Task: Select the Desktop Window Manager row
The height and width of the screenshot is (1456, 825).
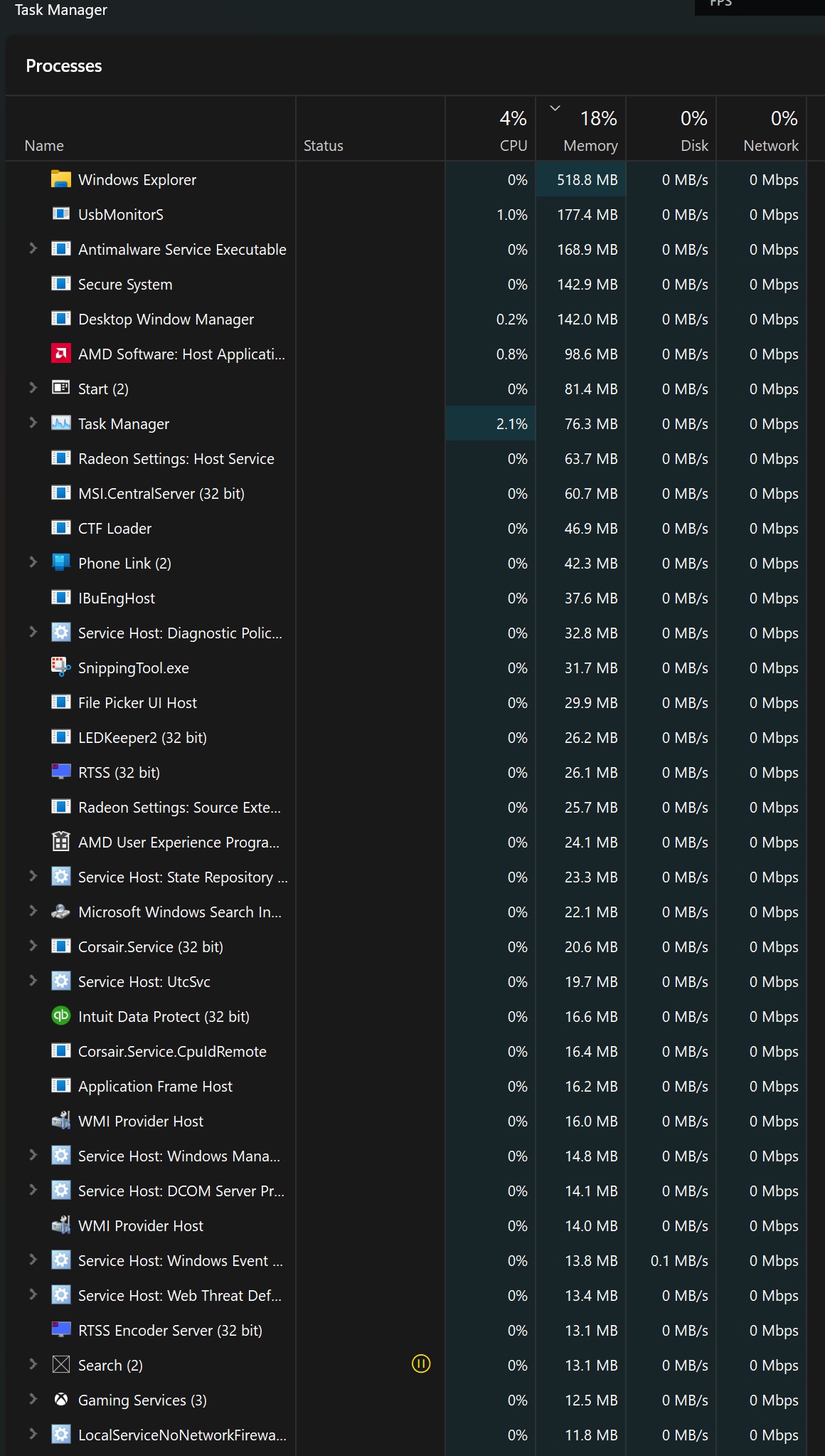Action: [406, 320]
